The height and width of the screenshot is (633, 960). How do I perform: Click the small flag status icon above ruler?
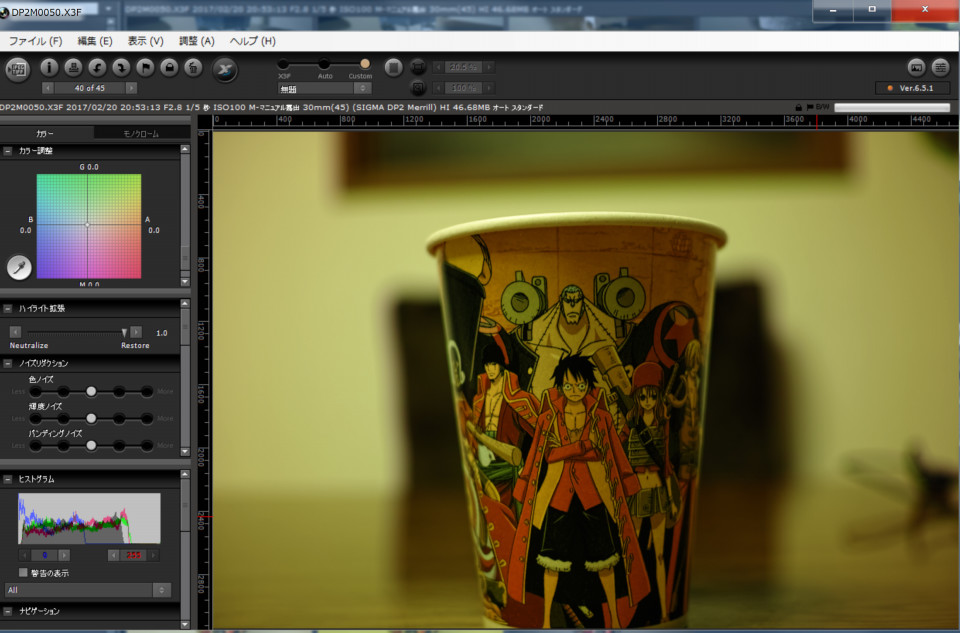coord(809,107)
